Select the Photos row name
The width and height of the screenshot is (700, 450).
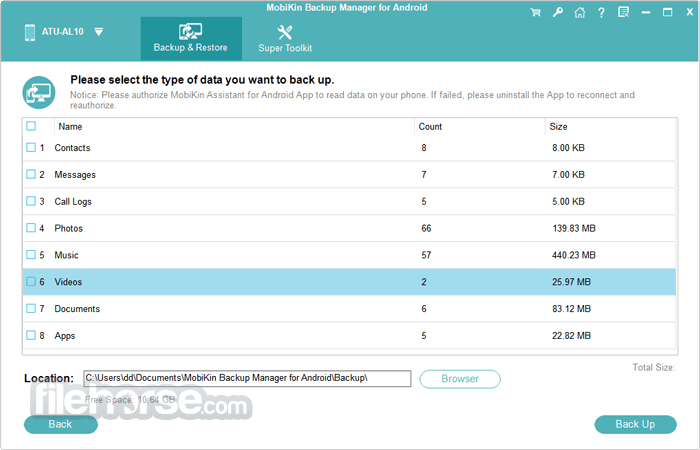click(x=68, y=229)
